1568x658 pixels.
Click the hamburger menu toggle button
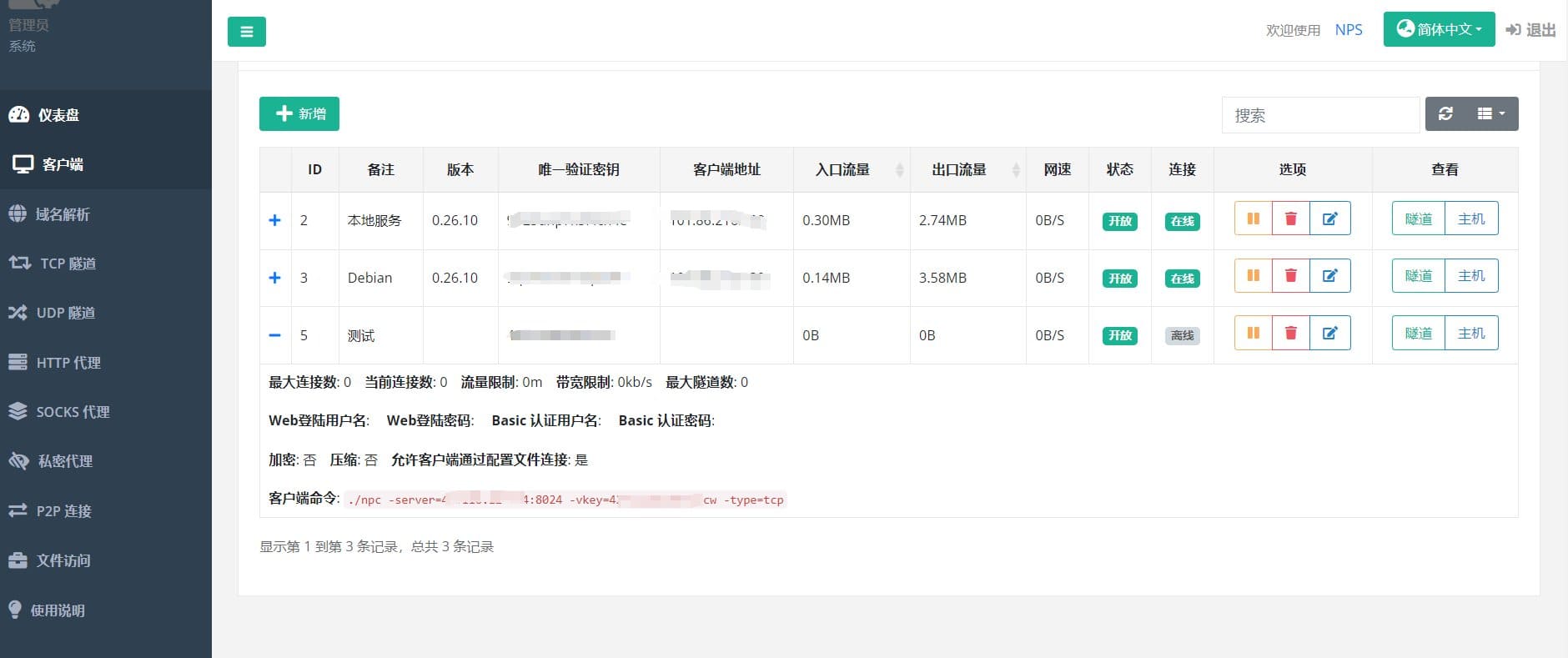[x=246, y=32]
